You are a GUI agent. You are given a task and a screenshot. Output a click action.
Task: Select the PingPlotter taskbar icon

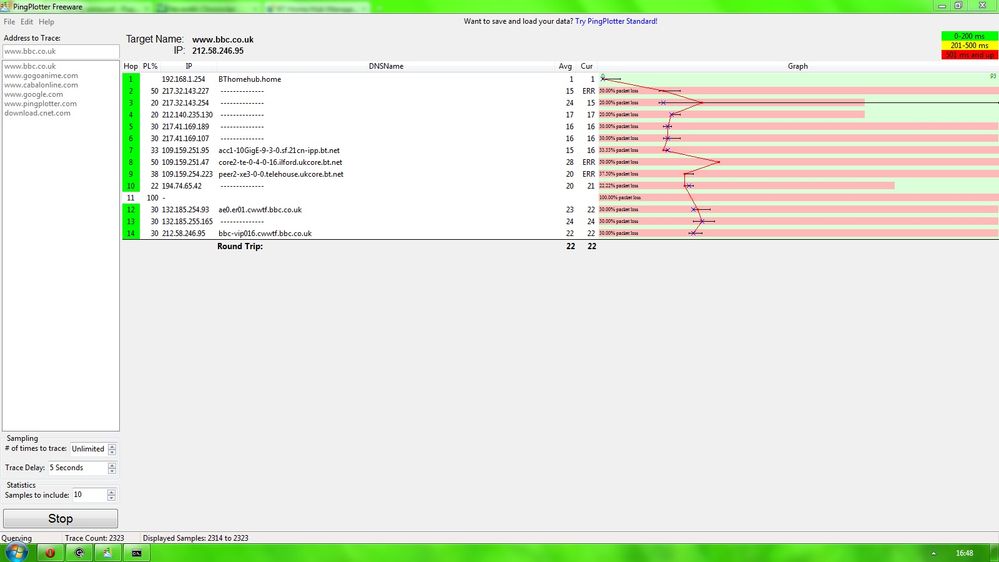click(108, 553)
